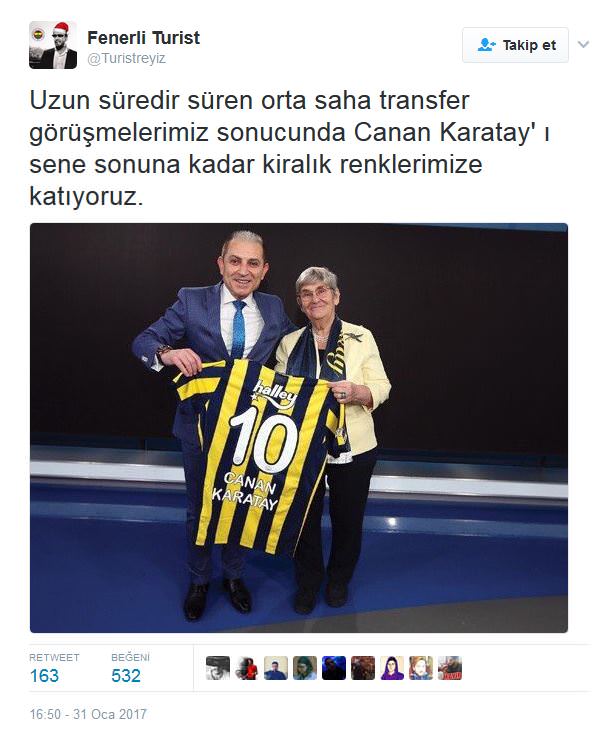
Task: Open the liker avatar with orange hat and scarf
Action: pos(421,668)
